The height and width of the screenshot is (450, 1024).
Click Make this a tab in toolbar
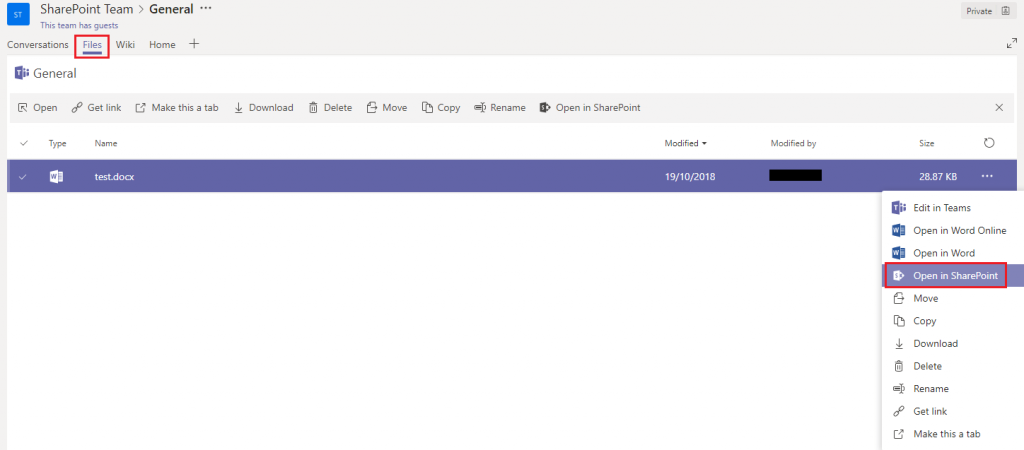point(176,108)
